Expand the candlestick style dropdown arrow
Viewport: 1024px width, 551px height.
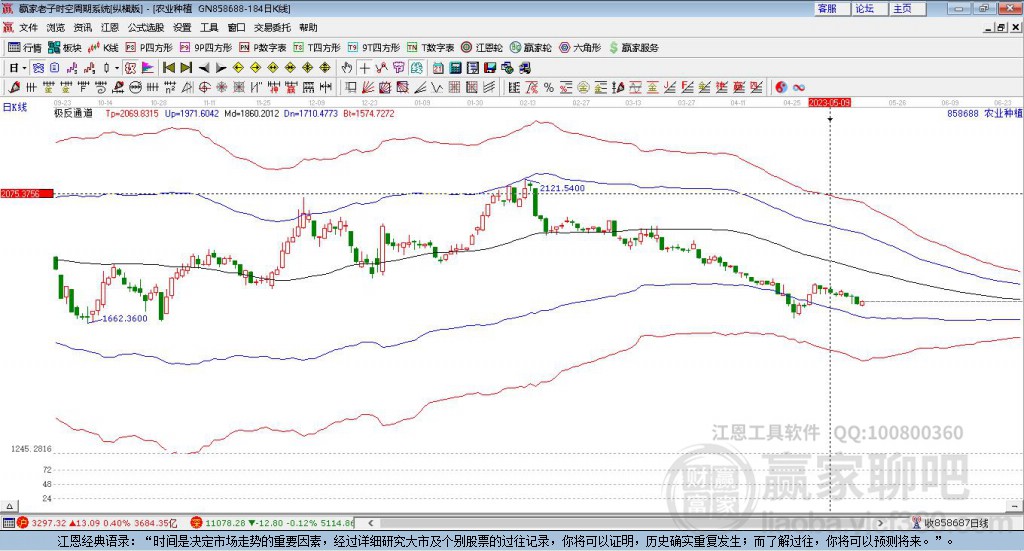tap(117, 68)
